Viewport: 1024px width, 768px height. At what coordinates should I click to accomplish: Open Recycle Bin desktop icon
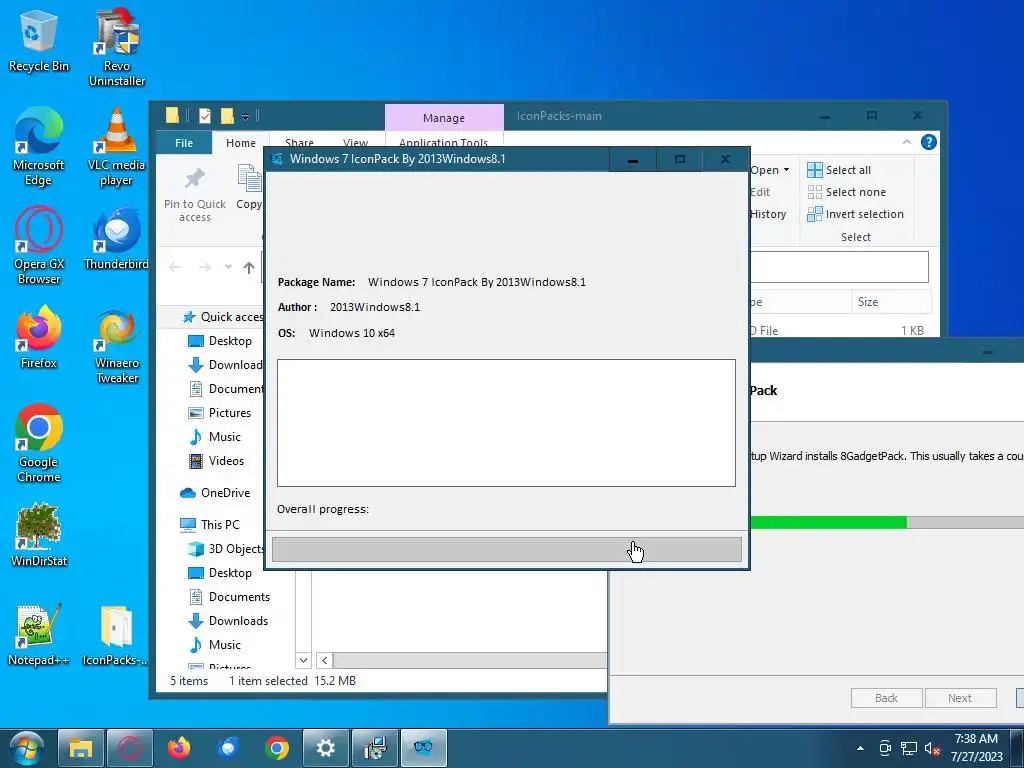(39, 40)
